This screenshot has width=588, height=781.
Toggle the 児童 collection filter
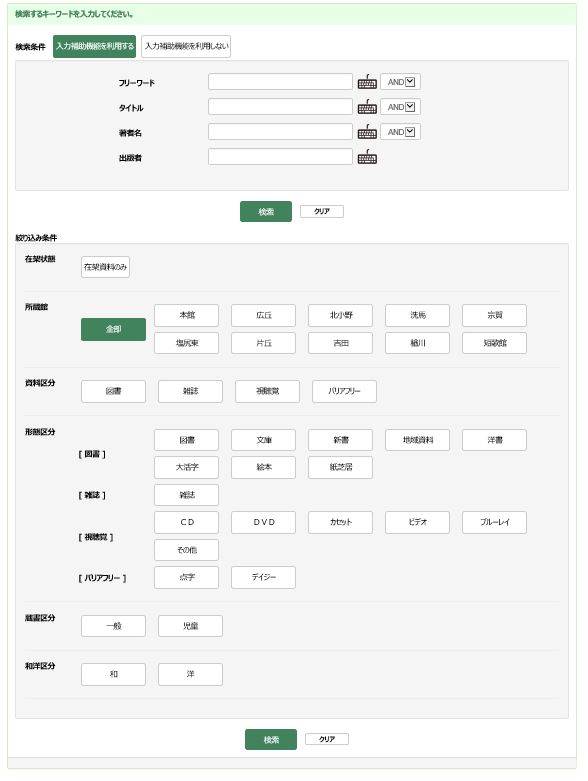(190, 626)
